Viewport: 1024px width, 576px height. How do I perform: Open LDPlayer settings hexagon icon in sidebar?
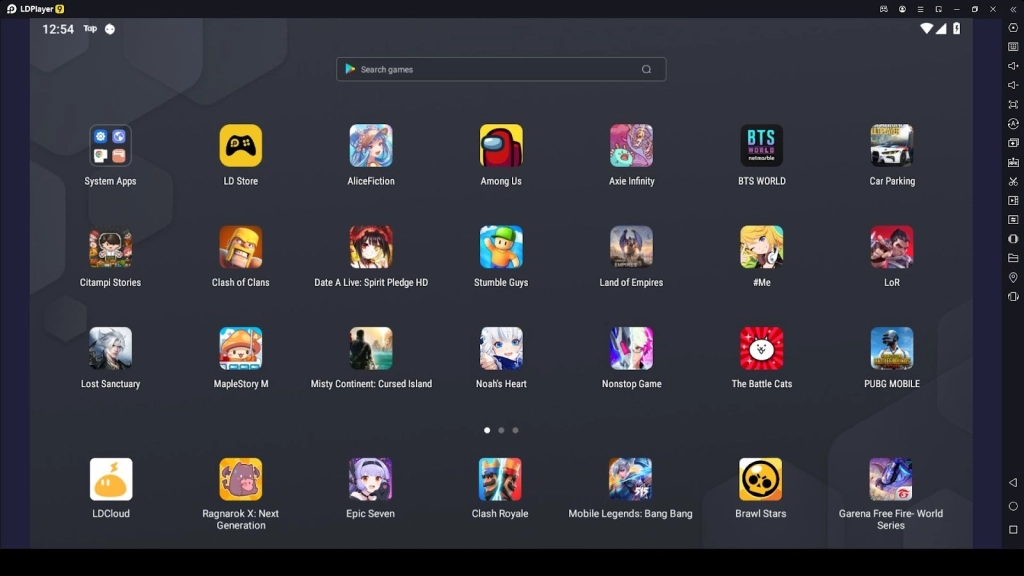pyautogui.click(x=1013, y=27)
